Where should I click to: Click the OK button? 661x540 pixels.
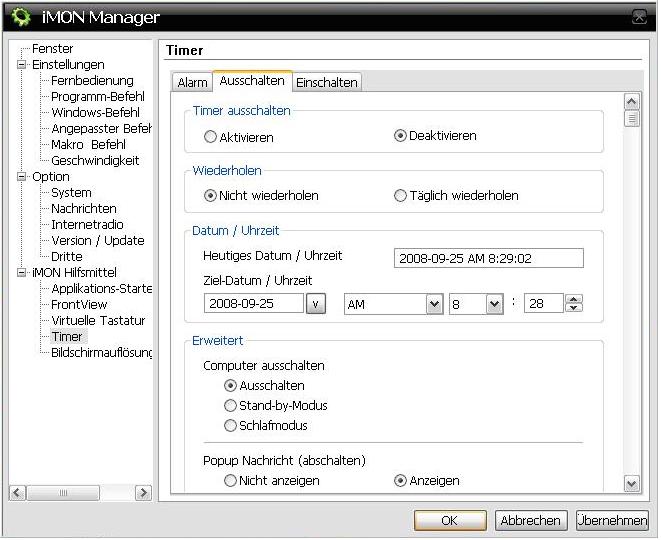(x=450, y=520)
